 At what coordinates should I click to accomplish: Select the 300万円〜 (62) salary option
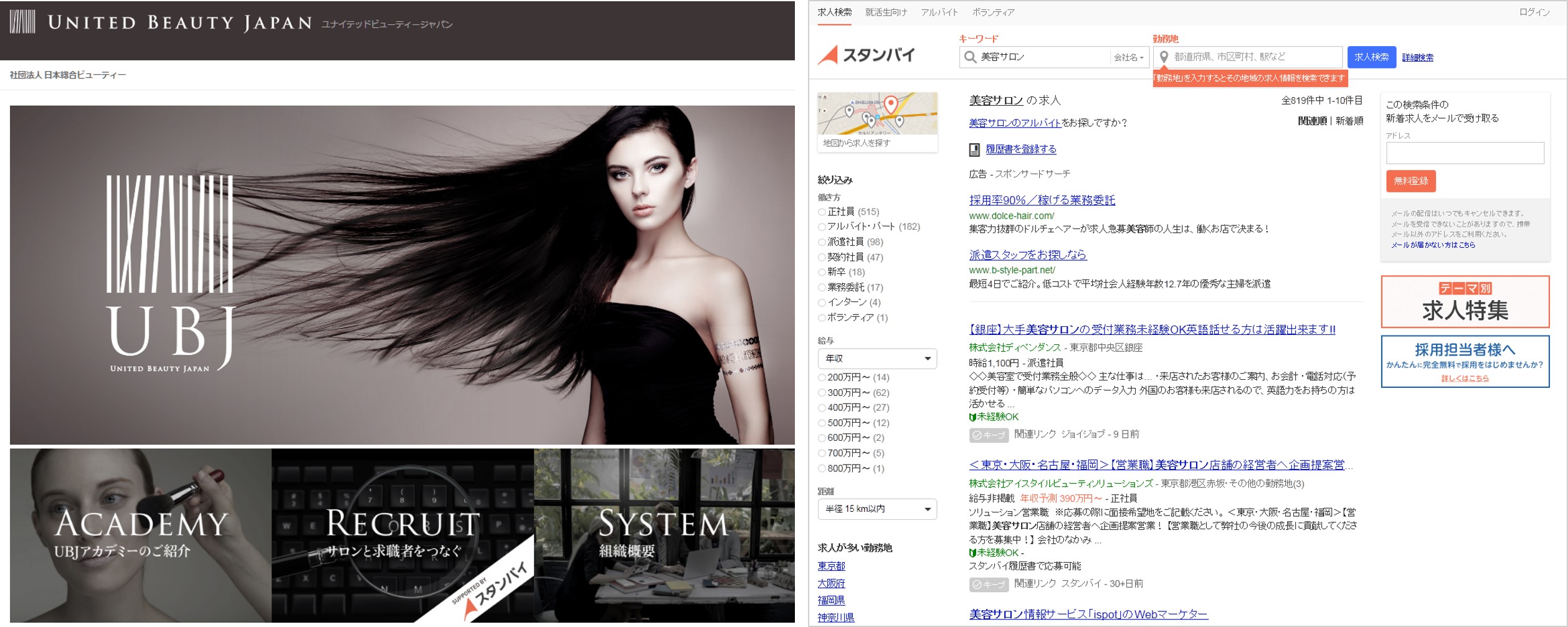coord(822,393)
